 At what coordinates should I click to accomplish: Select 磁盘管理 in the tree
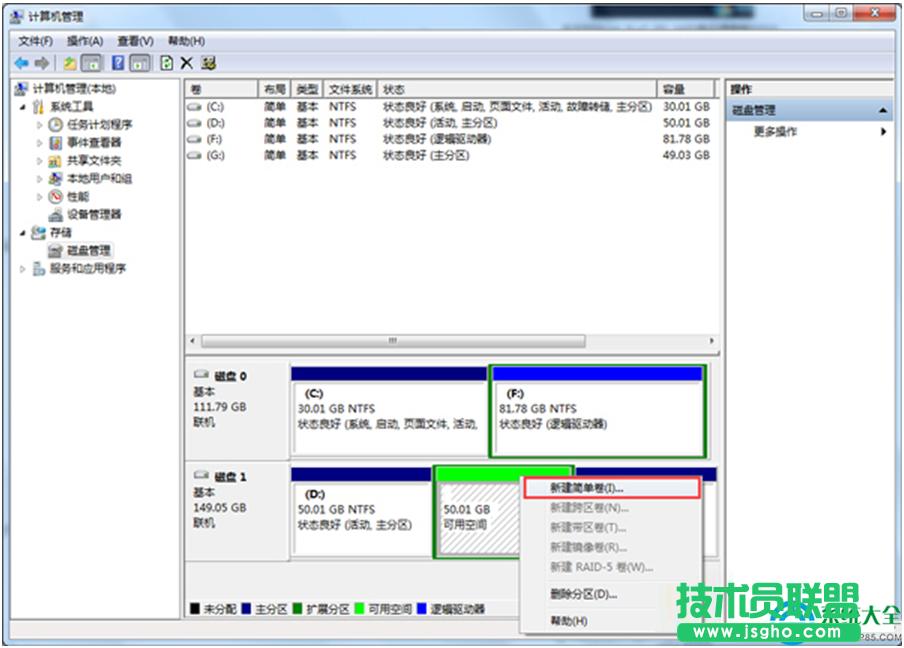88,250
